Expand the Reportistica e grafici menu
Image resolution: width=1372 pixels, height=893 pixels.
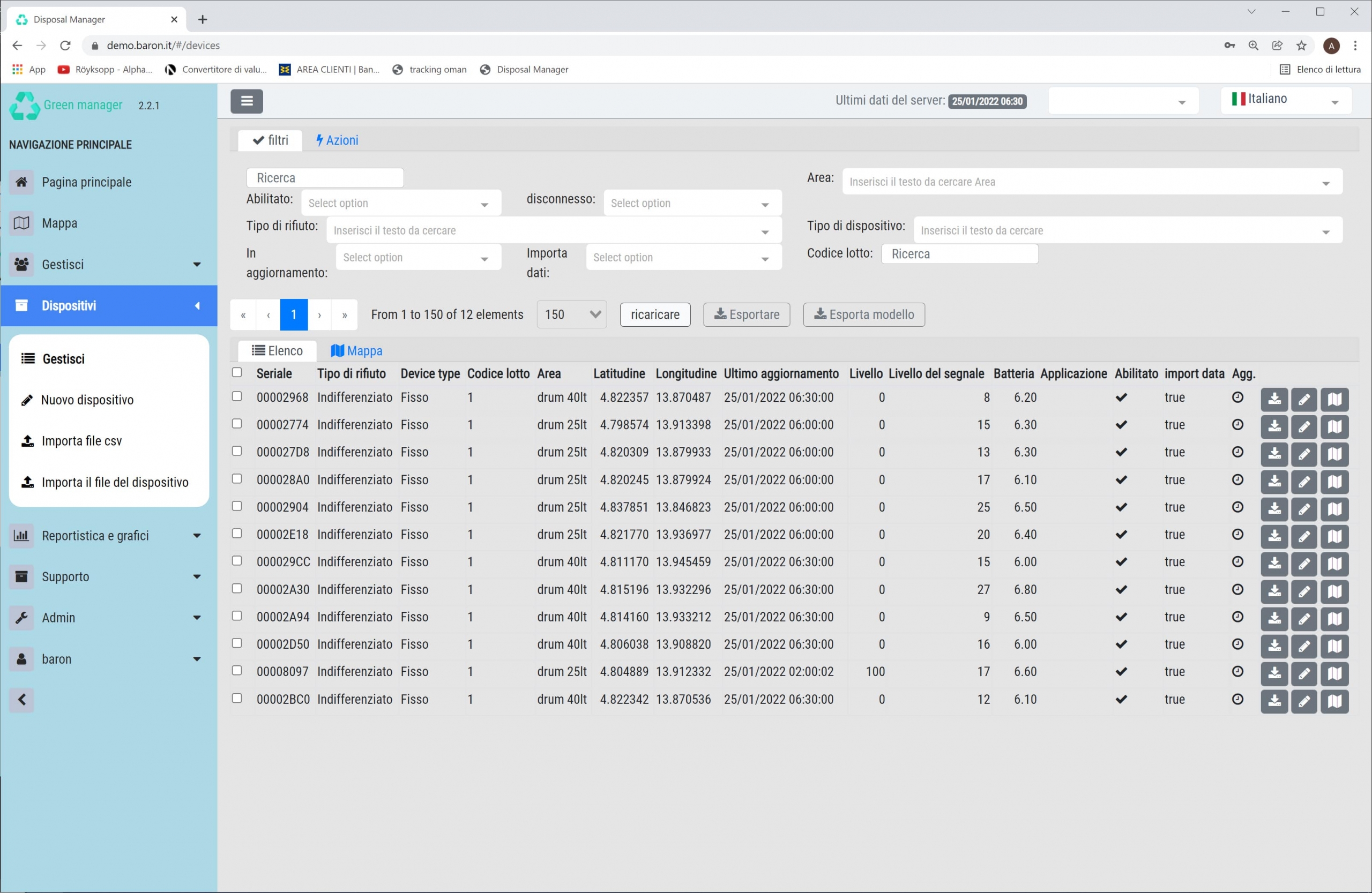coord(109,536)
